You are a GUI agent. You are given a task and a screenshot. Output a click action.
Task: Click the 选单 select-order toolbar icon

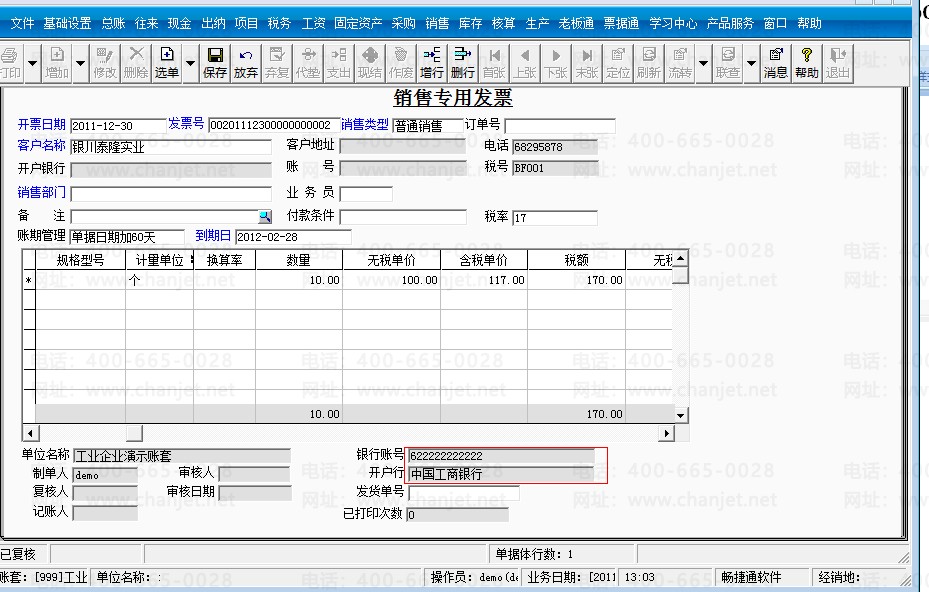(167, 63)
